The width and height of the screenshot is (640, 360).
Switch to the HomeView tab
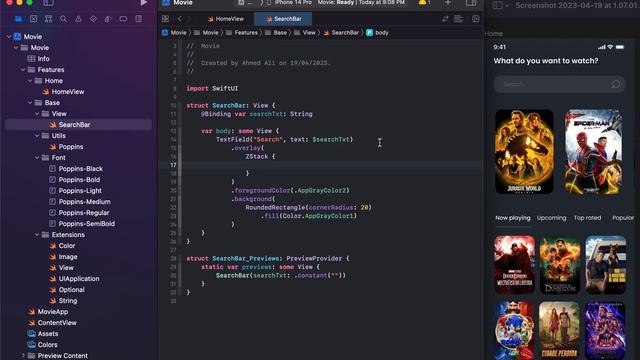(226, 19)
